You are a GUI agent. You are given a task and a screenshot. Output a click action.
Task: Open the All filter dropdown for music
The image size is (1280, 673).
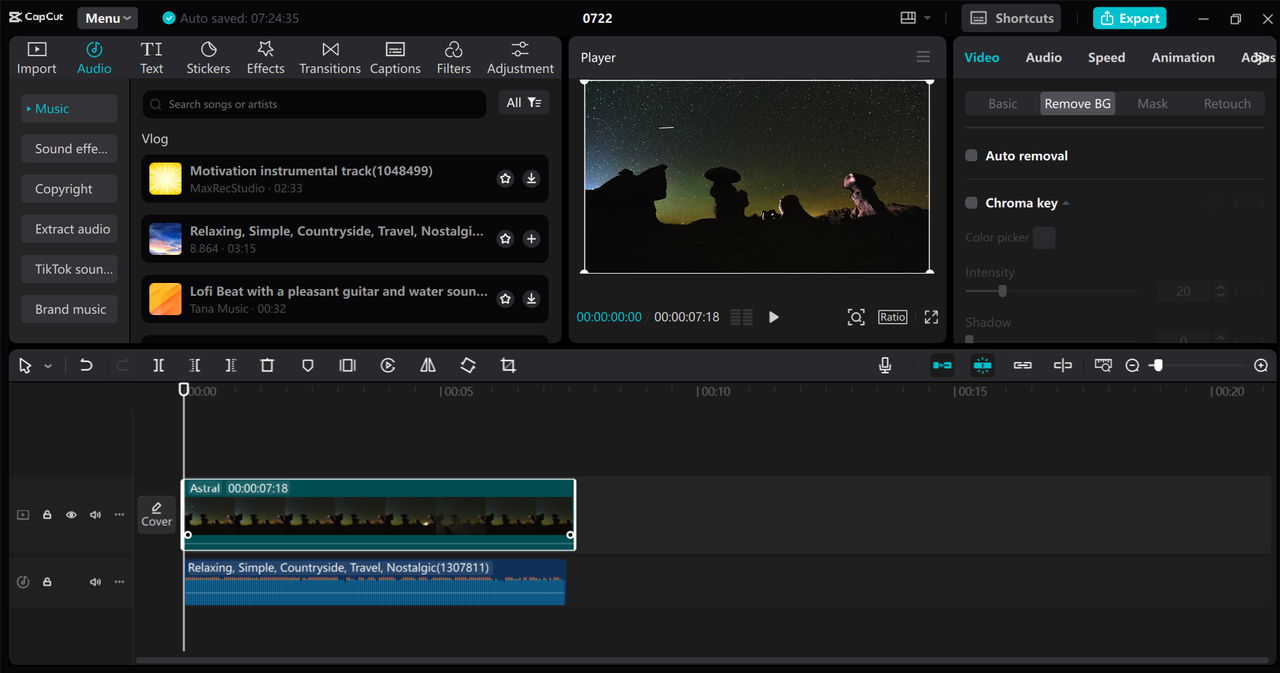524,103
